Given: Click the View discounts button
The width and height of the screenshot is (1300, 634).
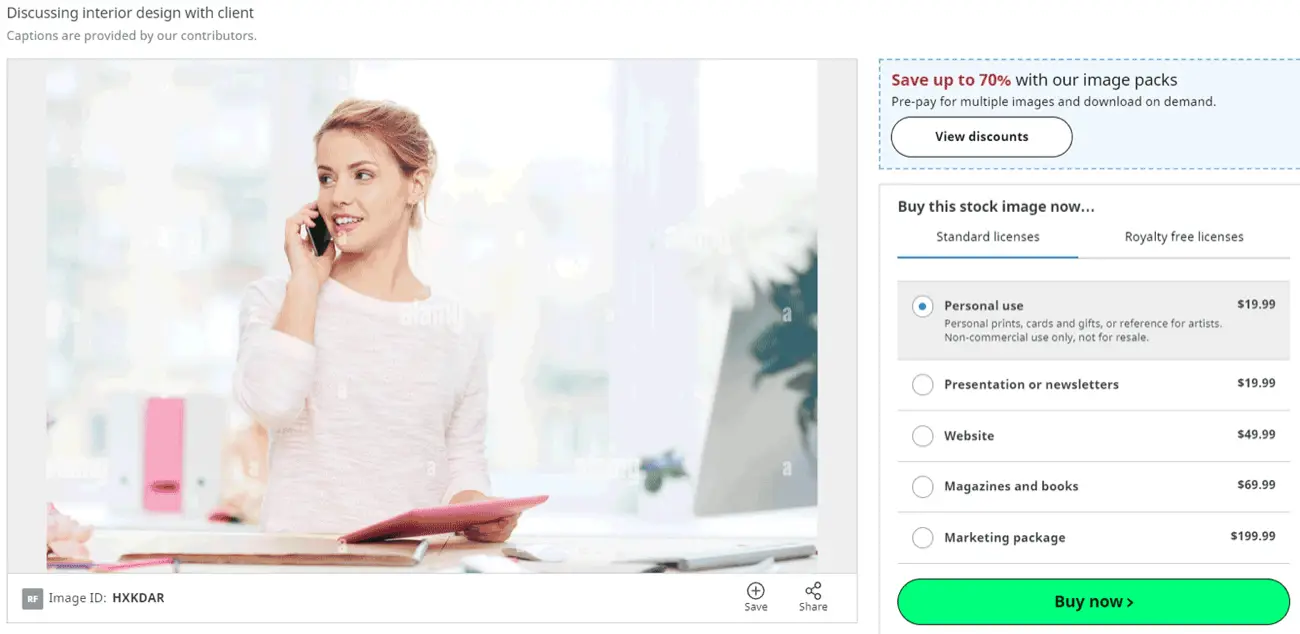Looking at the screenshot, I should [x=981, y=137].
